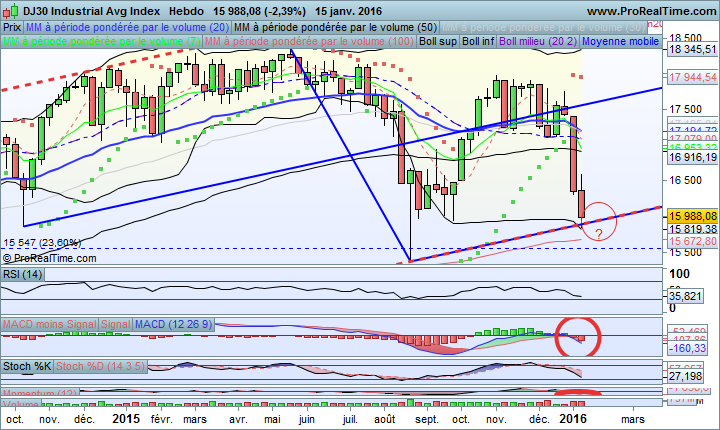Screen dimensions: 720x430
Task: Click the Hebdo timeframe text in title
Action: click(x=186, y=11)
